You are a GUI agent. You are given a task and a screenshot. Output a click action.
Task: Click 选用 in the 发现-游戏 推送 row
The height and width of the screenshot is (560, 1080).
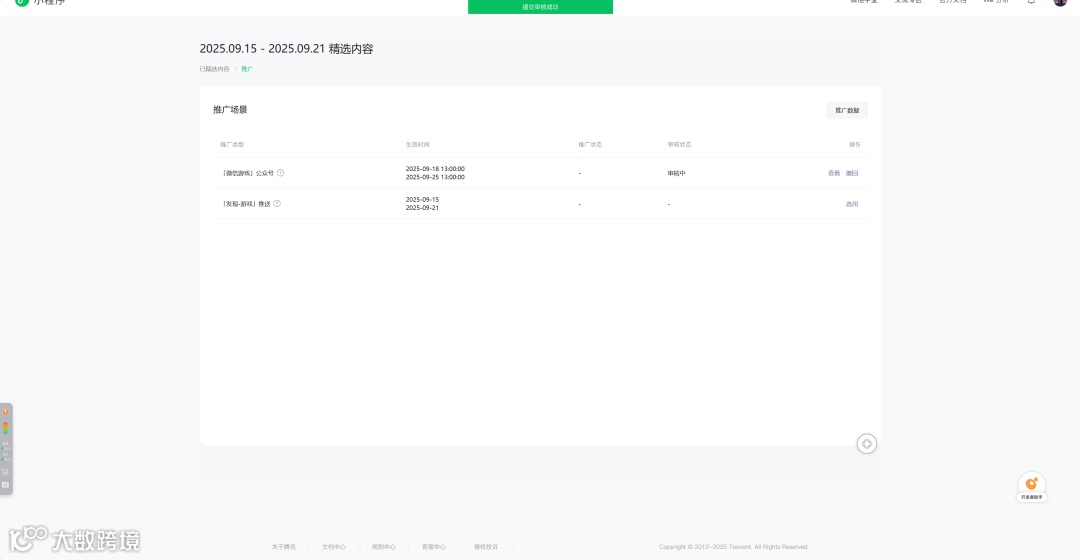(x=852, y=204)
